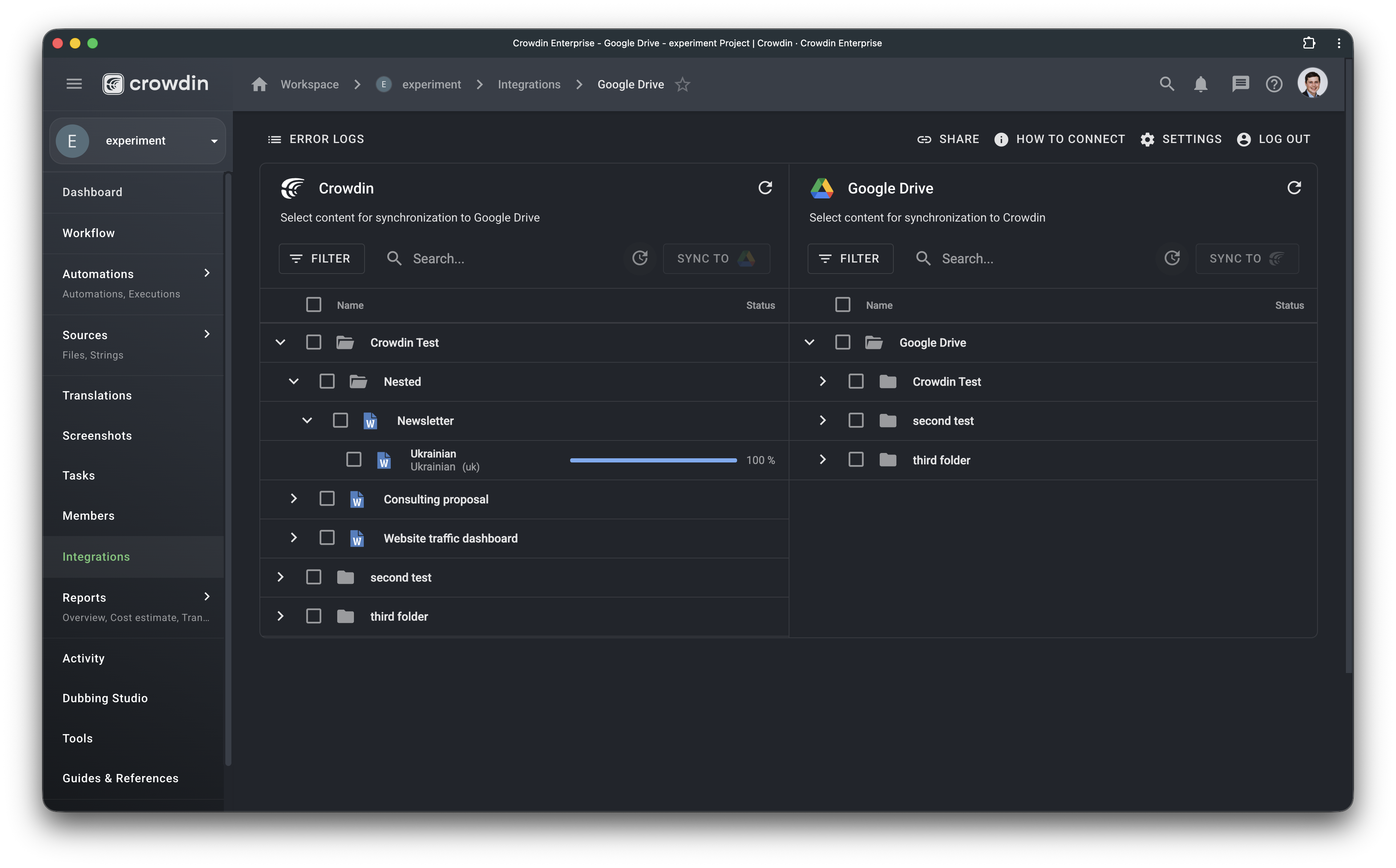
Task: Click the Consulting proposal Word file icon
Action: pyautogui.click(x=357, y=499)
